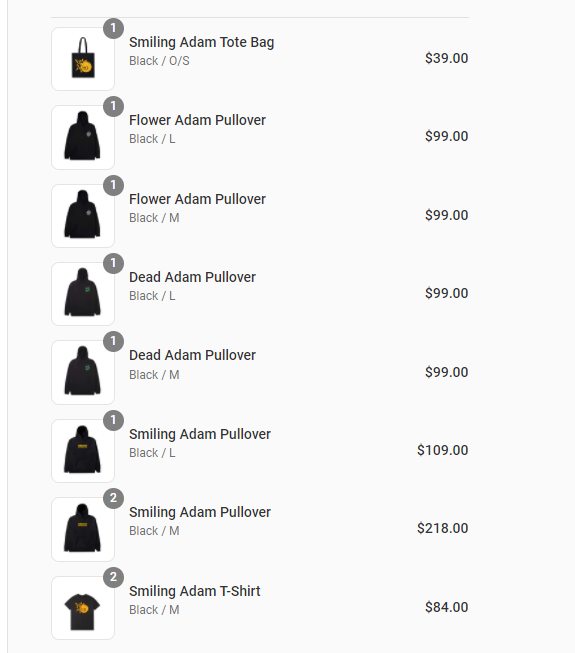Click quantity badge on Smiling Adam Pullover L
Viewport: 575px width, 653px height.
click(x=113, y=420)
